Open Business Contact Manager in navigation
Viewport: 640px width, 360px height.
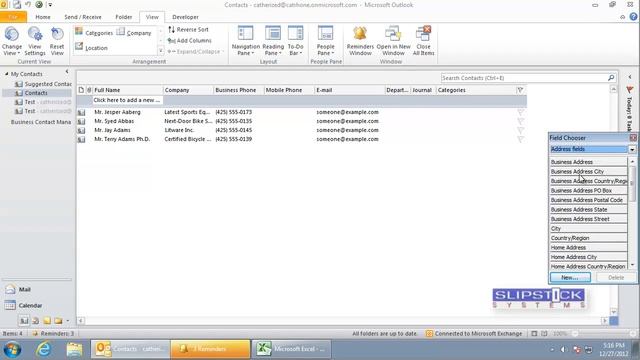(41, 122)
